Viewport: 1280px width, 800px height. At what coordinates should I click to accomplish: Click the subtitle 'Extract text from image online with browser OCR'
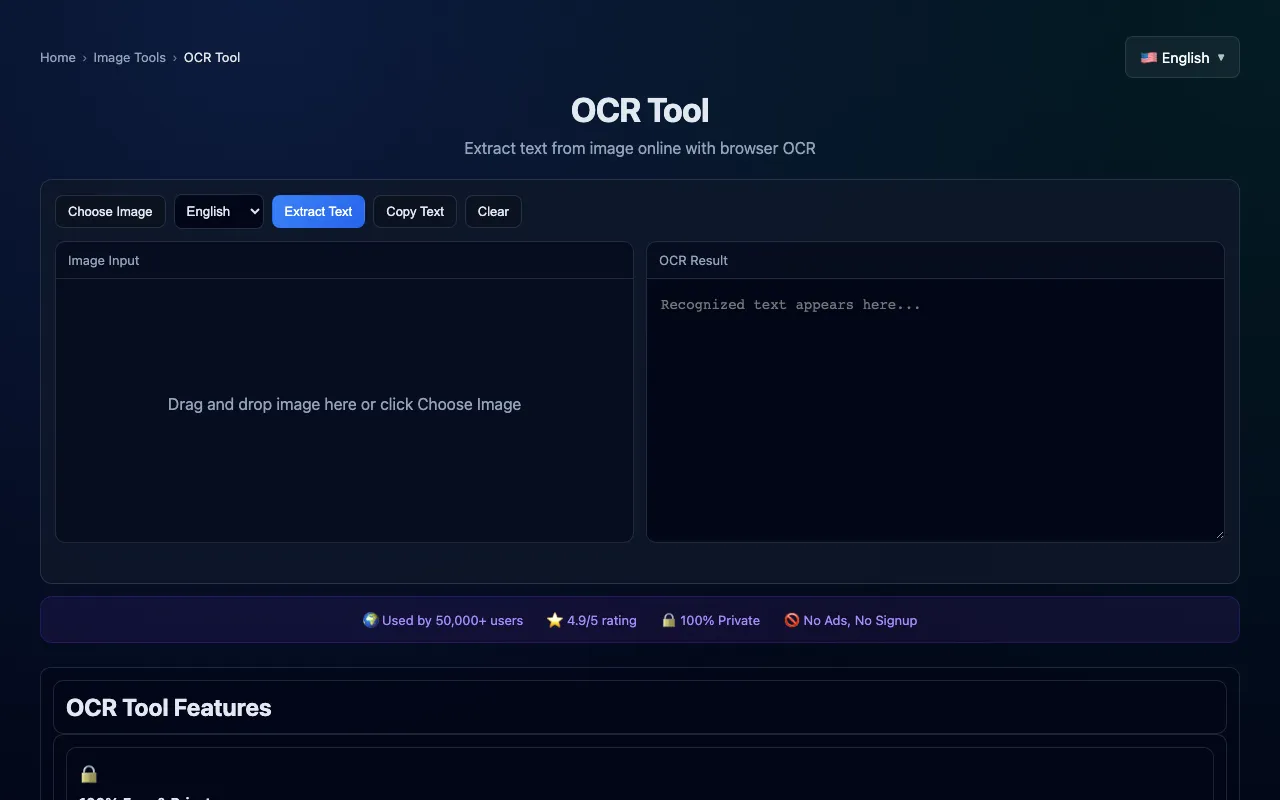coord(640,148)
